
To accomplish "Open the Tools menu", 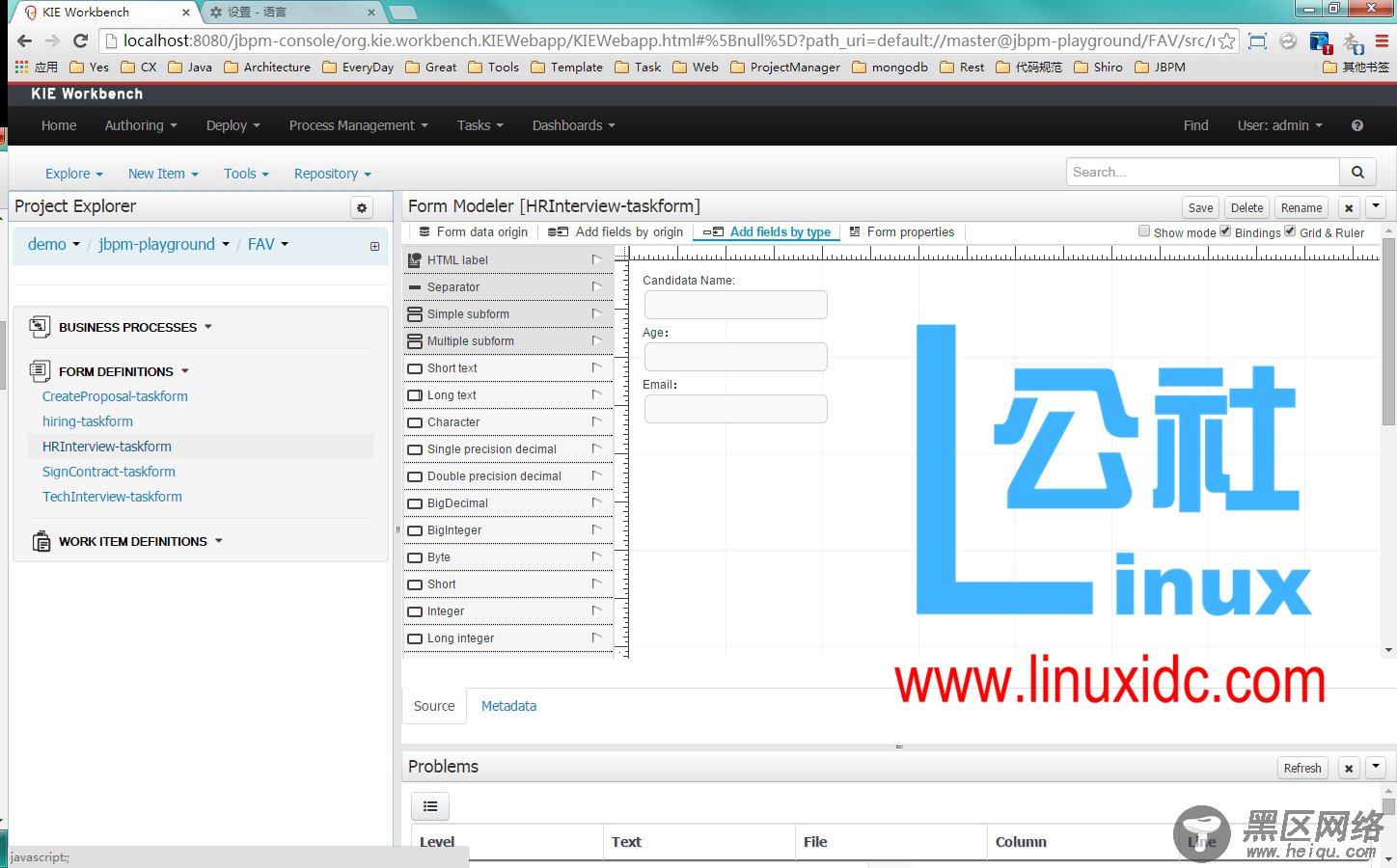I will [246, 174].
